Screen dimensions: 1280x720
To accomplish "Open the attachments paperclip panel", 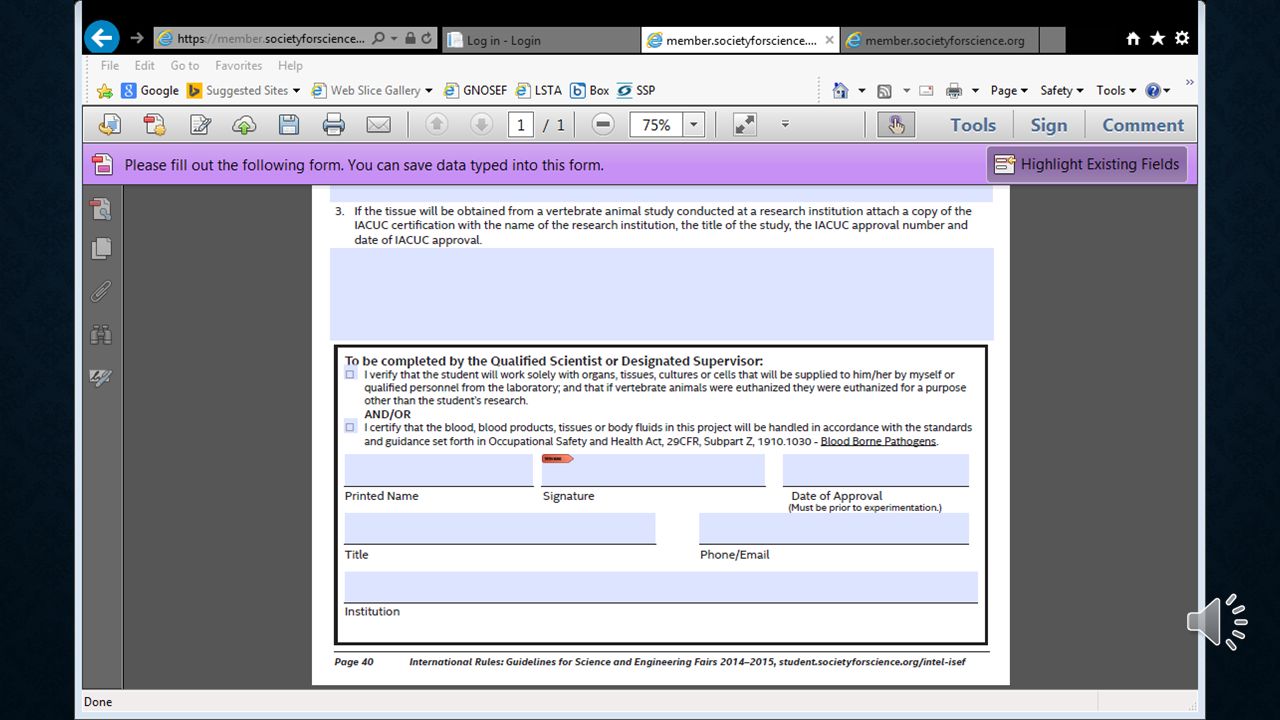I will click(x=101, y=292).
